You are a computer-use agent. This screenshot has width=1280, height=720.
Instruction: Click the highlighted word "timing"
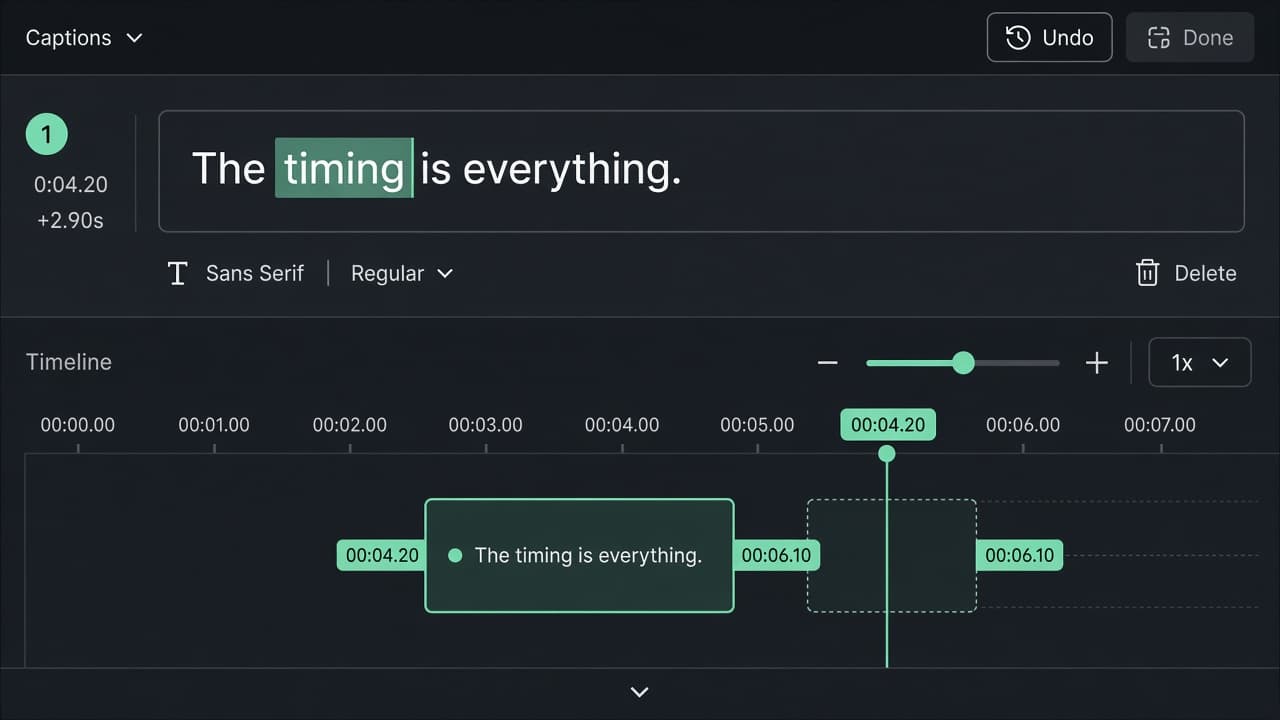(x=344, y=168)
